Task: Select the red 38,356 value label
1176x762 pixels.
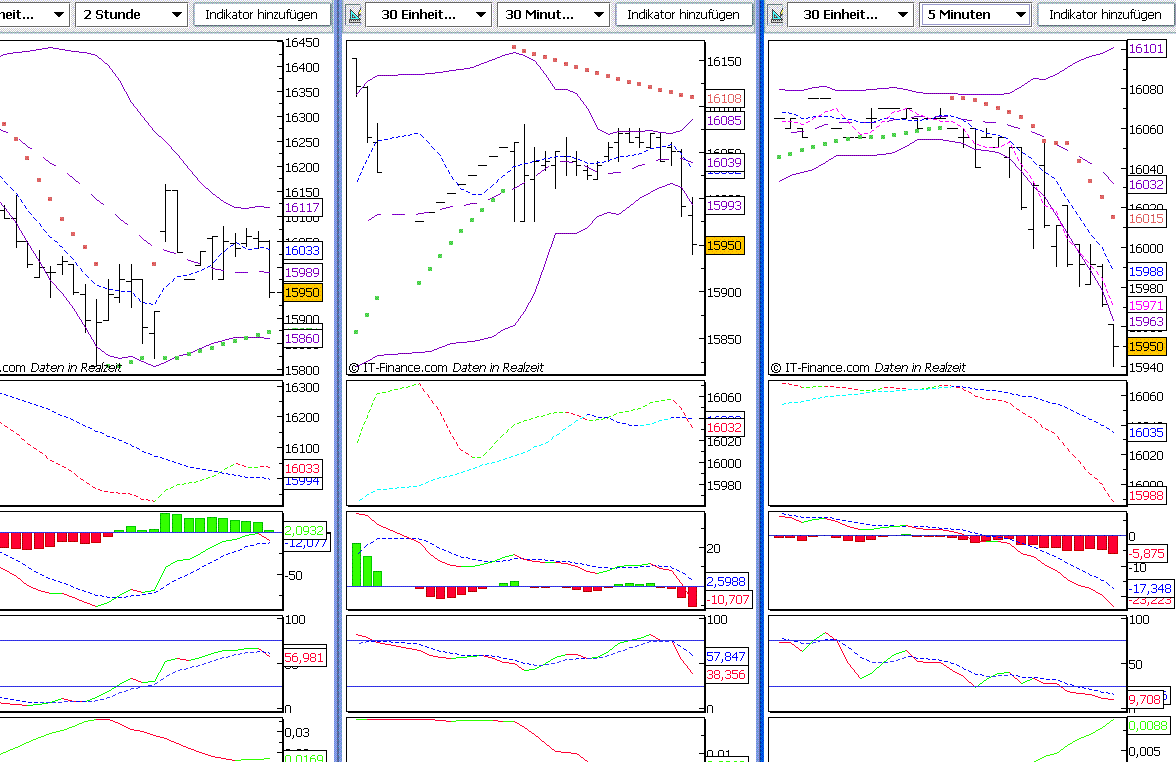Action: click(727, 674)
